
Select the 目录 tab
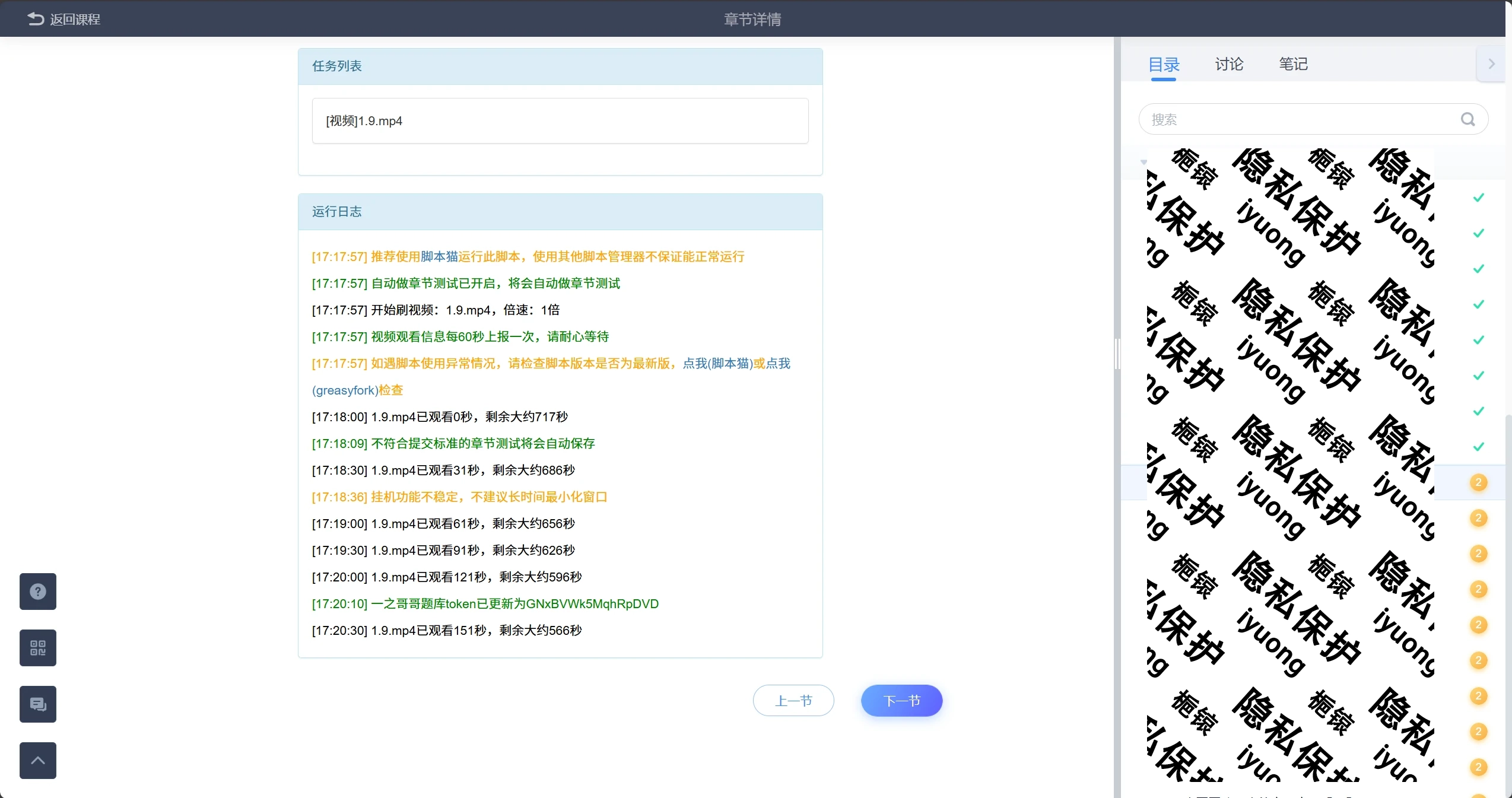coord(1164,64)
